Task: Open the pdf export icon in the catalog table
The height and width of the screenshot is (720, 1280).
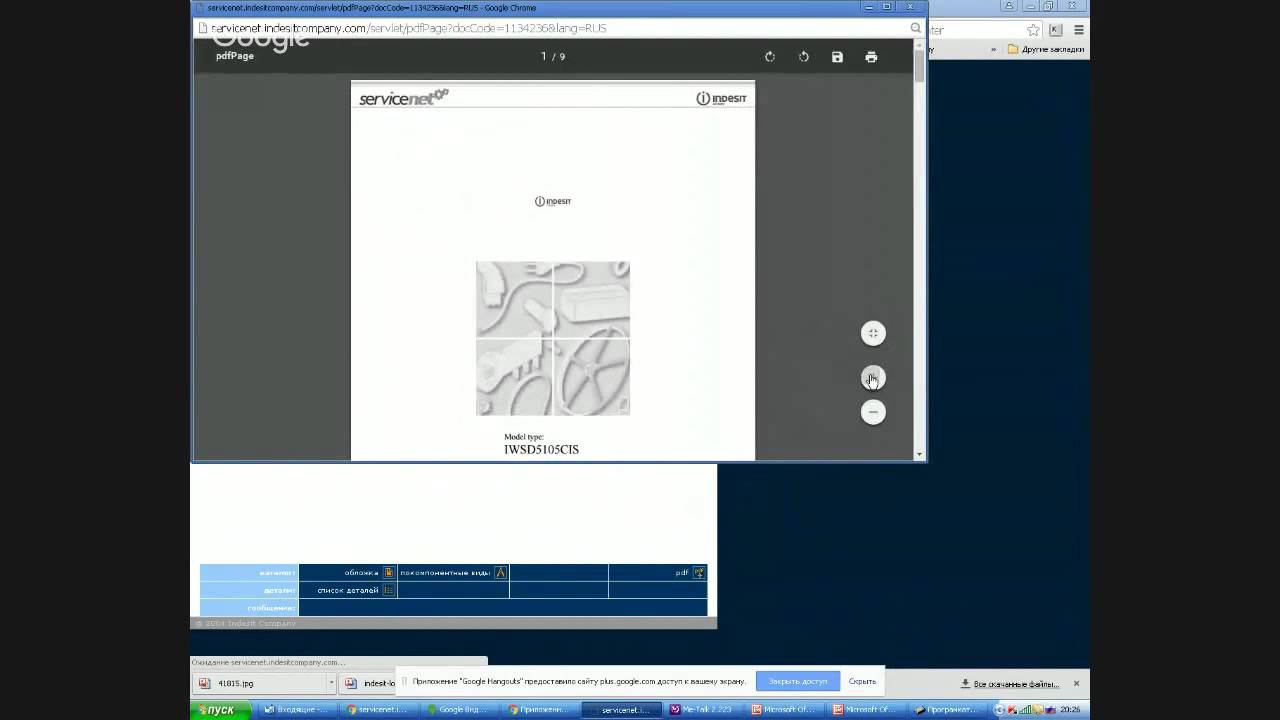Action: (x=699, y=573)
